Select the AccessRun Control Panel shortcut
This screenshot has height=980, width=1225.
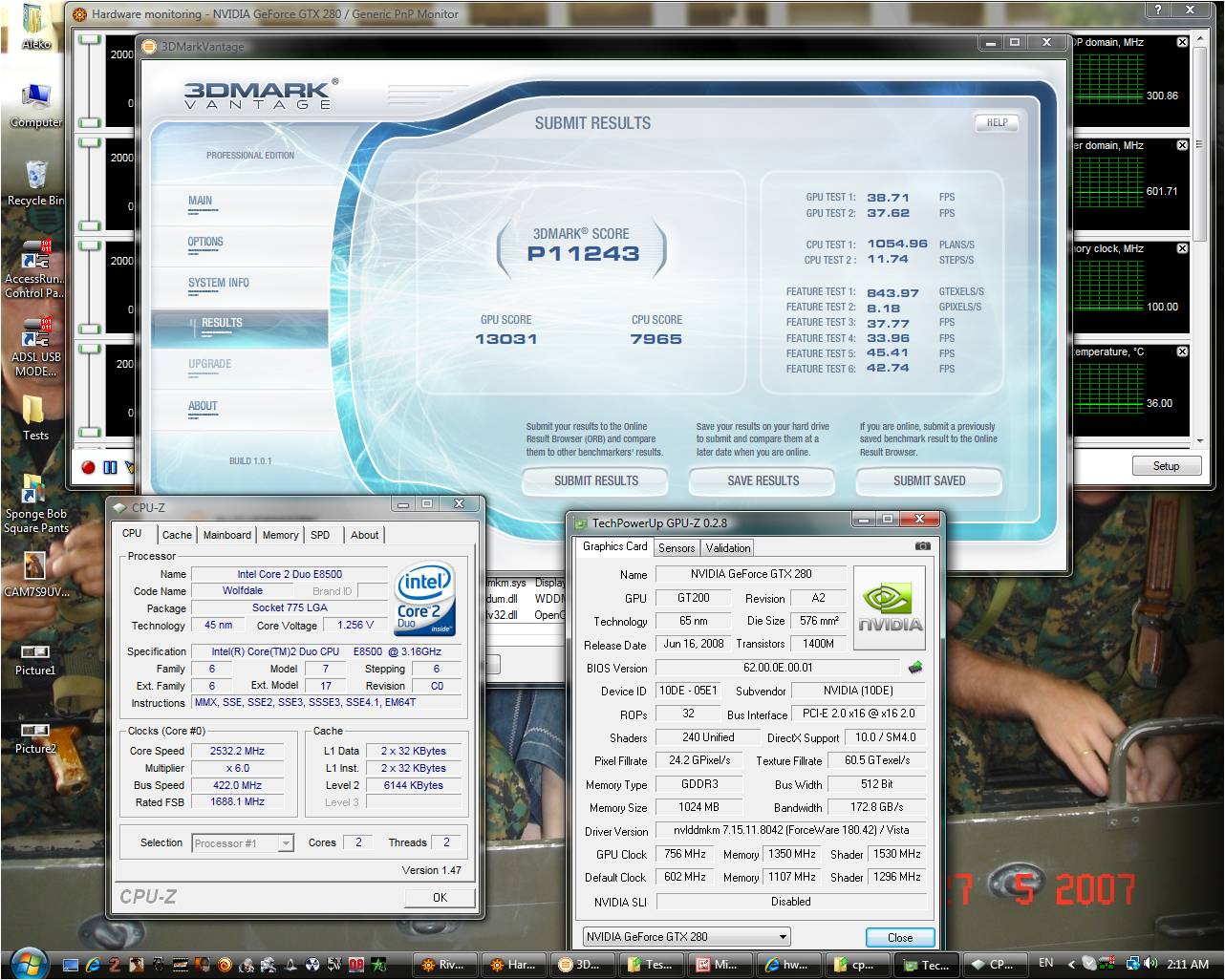(x=35, y=269)
